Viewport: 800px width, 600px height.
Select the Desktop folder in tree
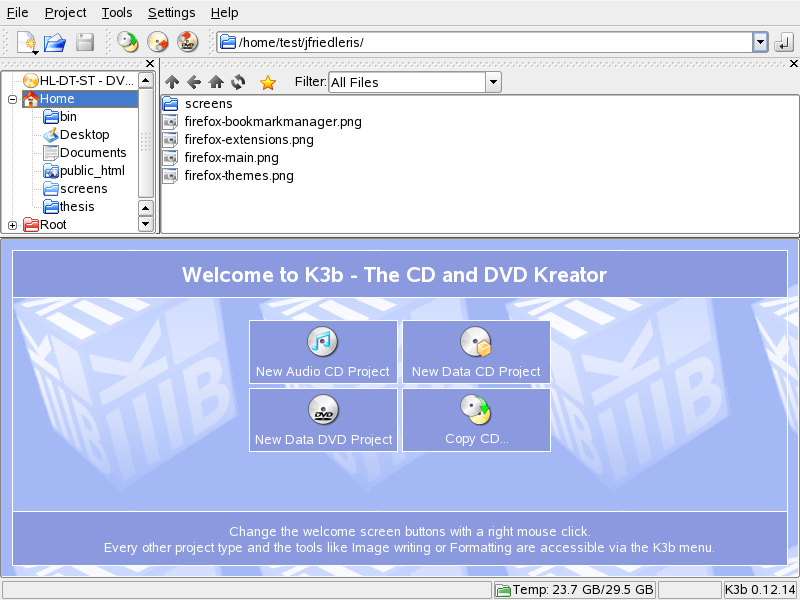76,135
